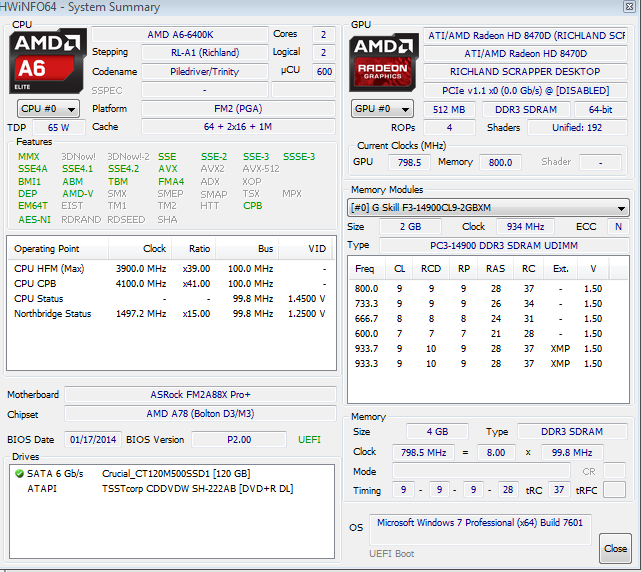Click the UEFI Boot label

point(392,554)
